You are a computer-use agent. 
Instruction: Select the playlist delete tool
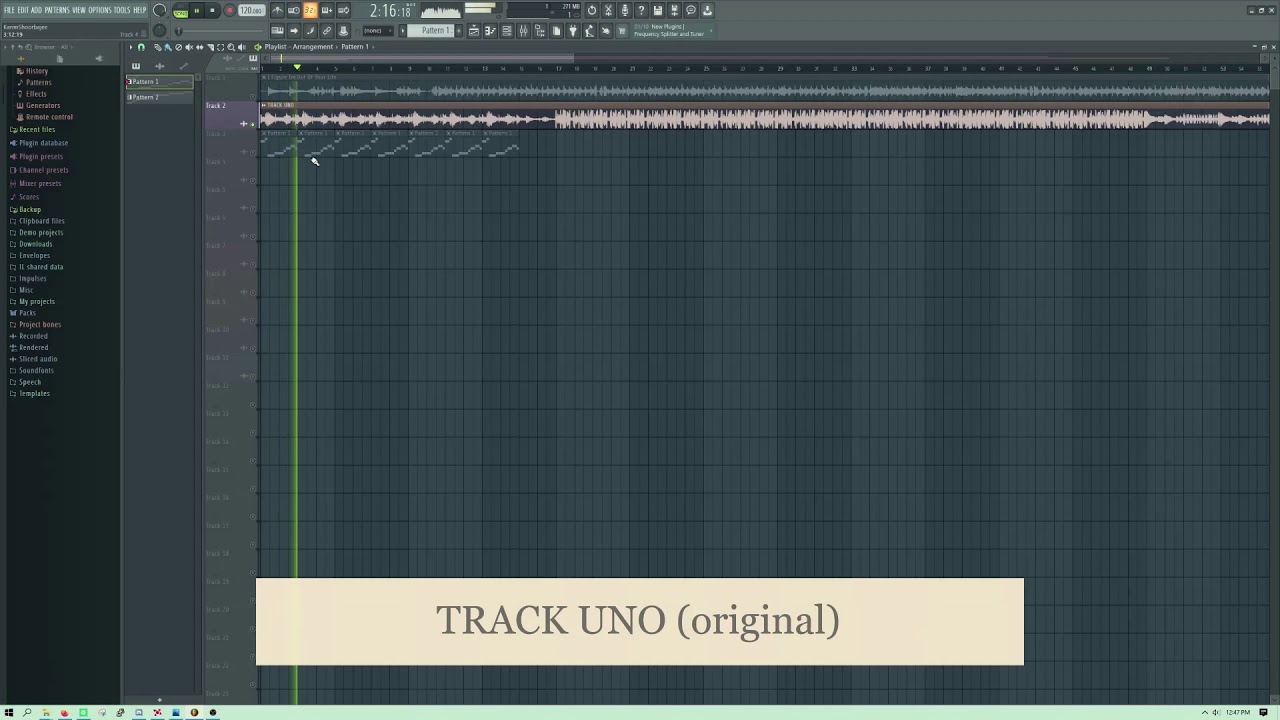pos(179,47)
